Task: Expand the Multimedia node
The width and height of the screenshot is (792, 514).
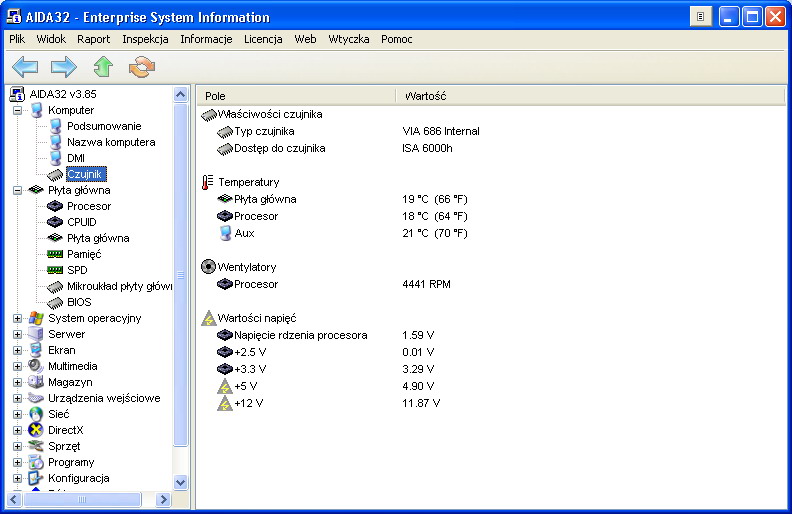Action: click(x=17, y=366)
